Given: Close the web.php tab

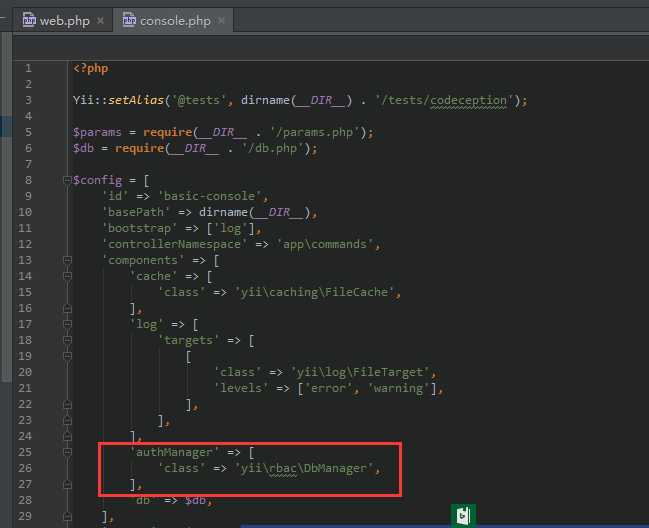Looking at the screenshot, I should pyautogui.click(x=100, y=20).
